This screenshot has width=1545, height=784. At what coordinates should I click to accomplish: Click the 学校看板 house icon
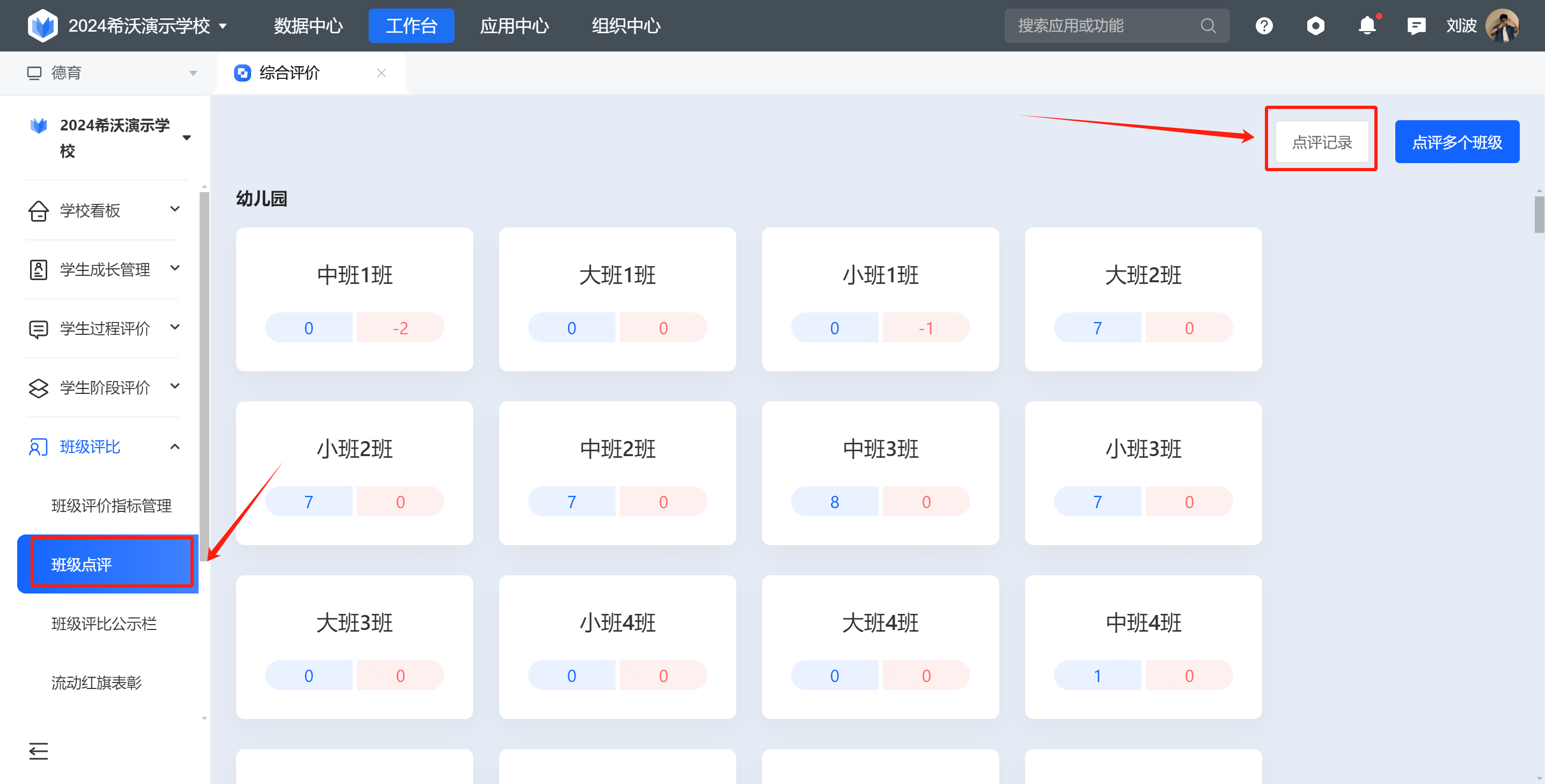[x=39, y=210]
